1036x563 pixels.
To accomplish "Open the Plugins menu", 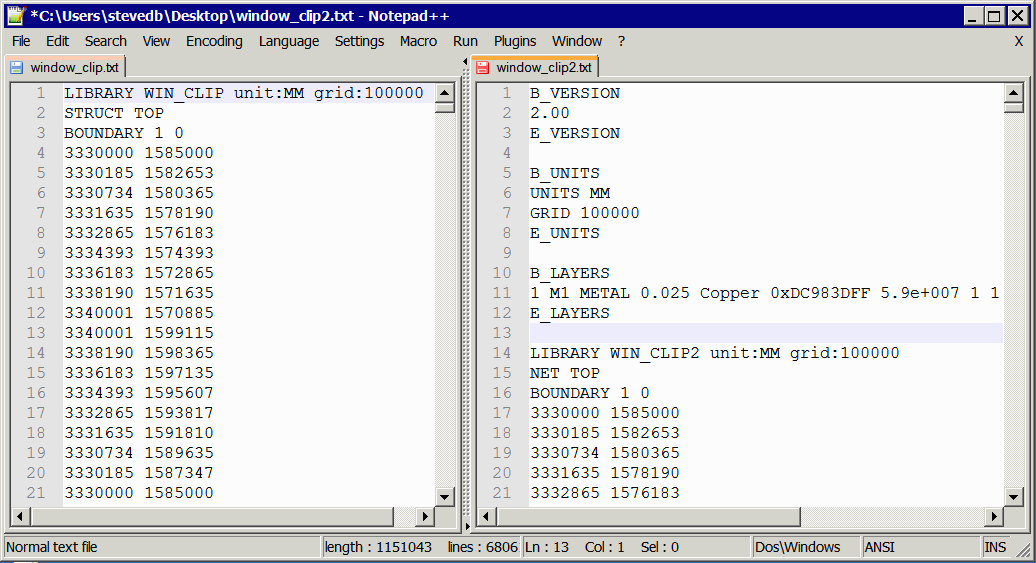I will click(x=515, y=41).
